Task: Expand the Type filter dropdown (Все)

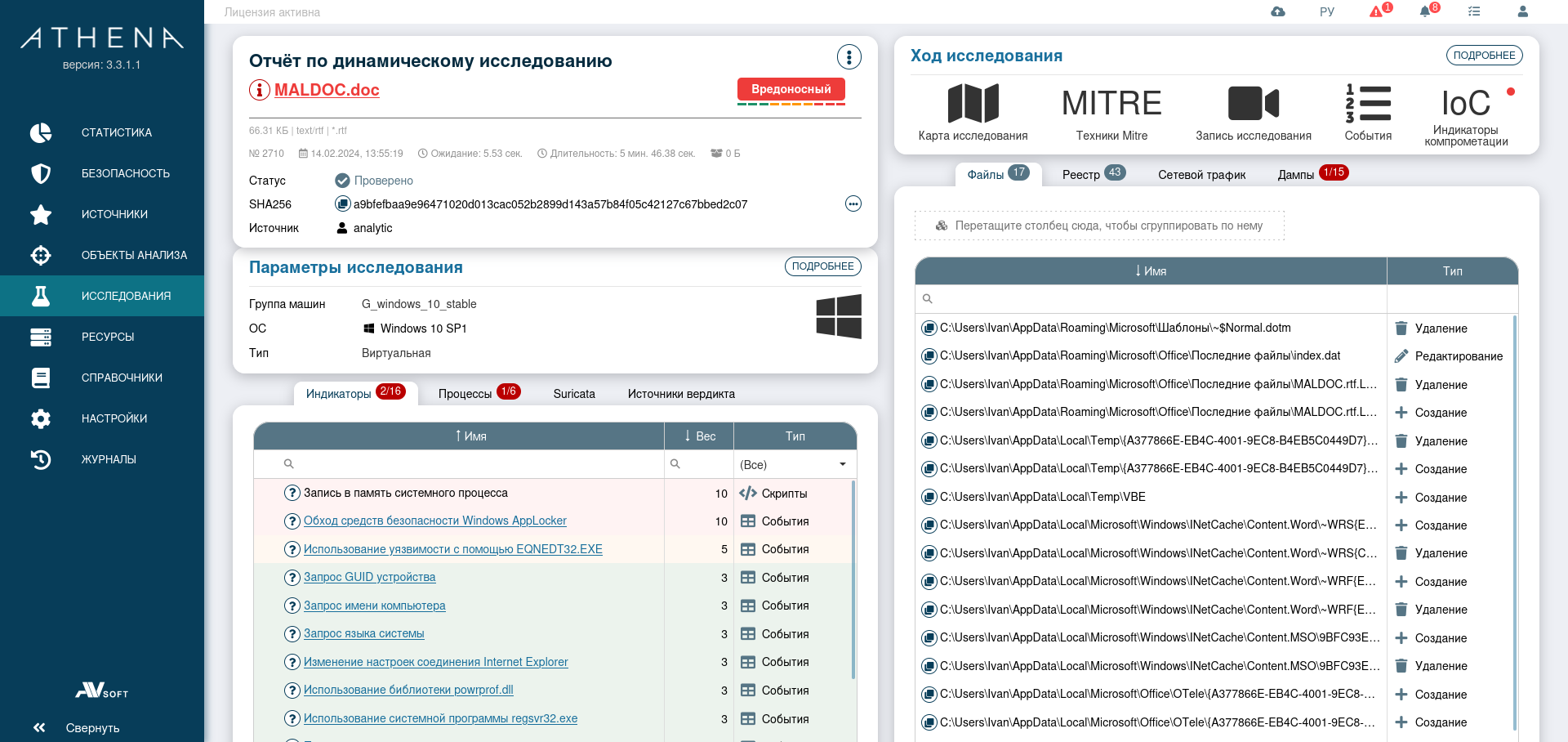Action: tap(842, 464)
